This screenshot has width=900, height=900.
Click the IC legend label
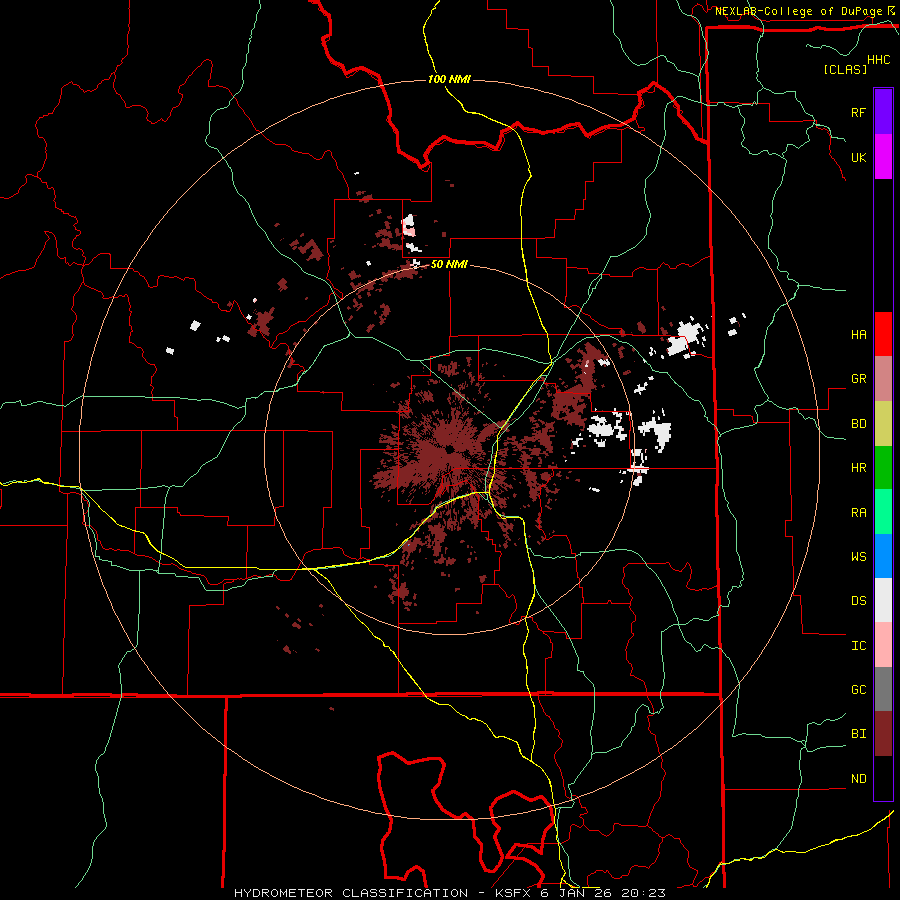click(x=858, y=646)
